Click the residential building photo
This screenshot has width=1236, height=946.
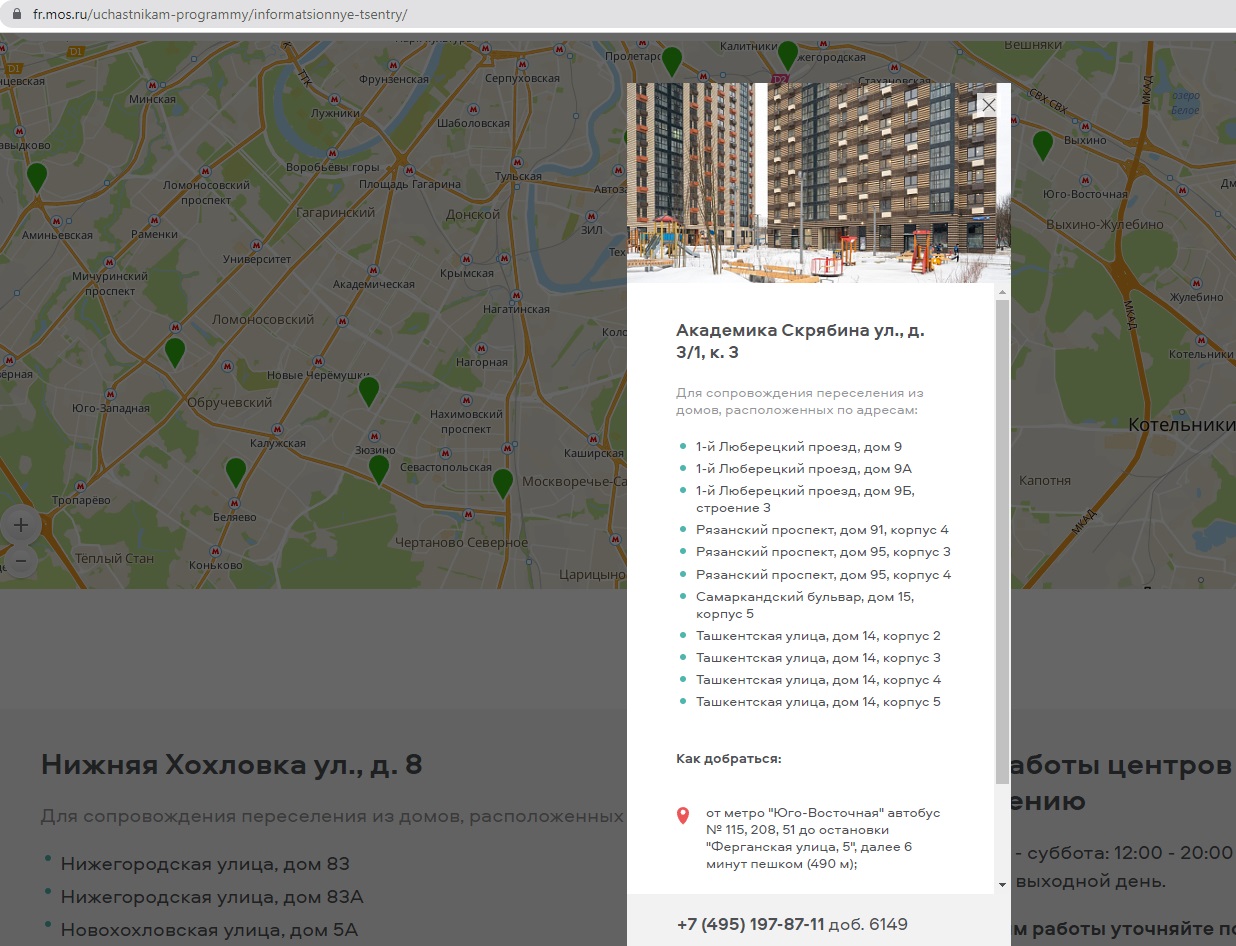[x=819, y=183]
